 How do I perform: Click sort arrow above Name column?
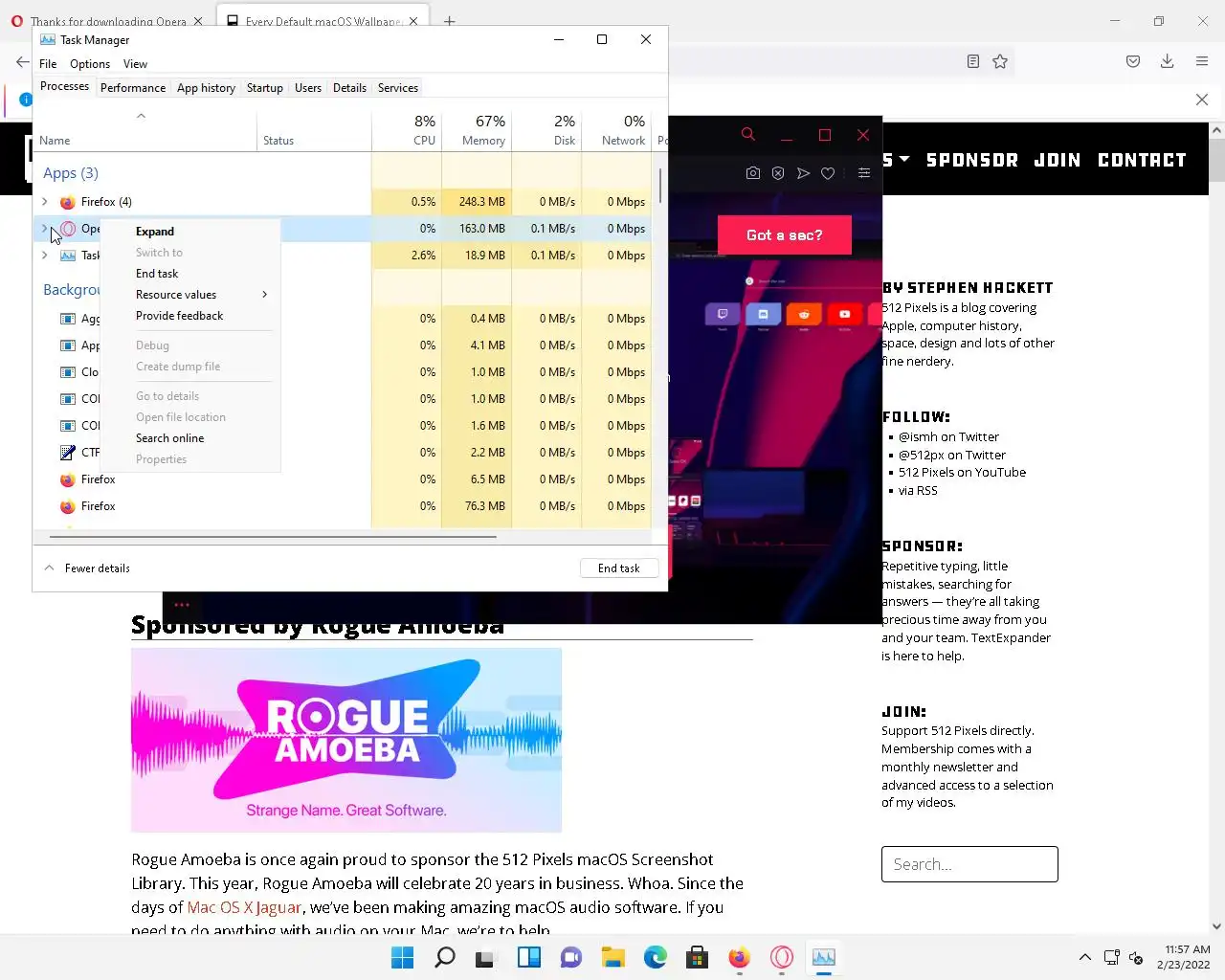(141, 116)
